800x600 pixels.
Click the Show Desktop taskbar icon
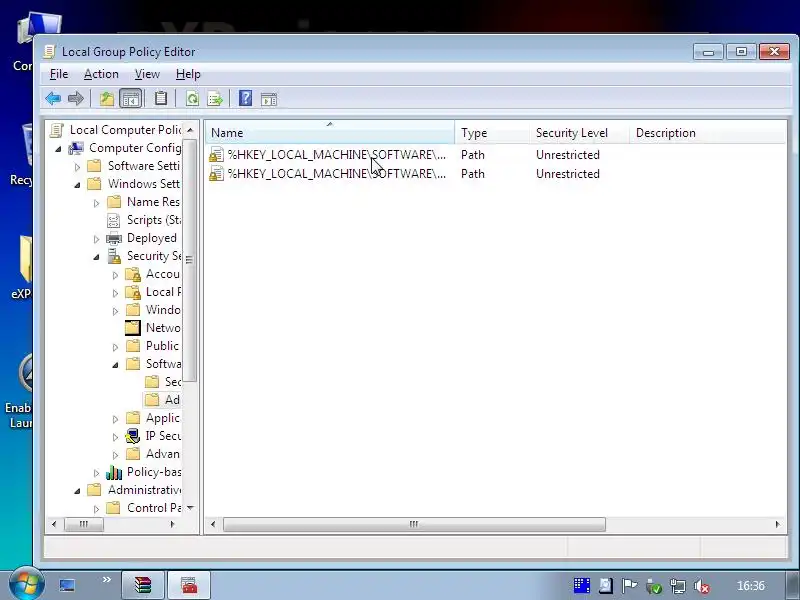(67, 585)
